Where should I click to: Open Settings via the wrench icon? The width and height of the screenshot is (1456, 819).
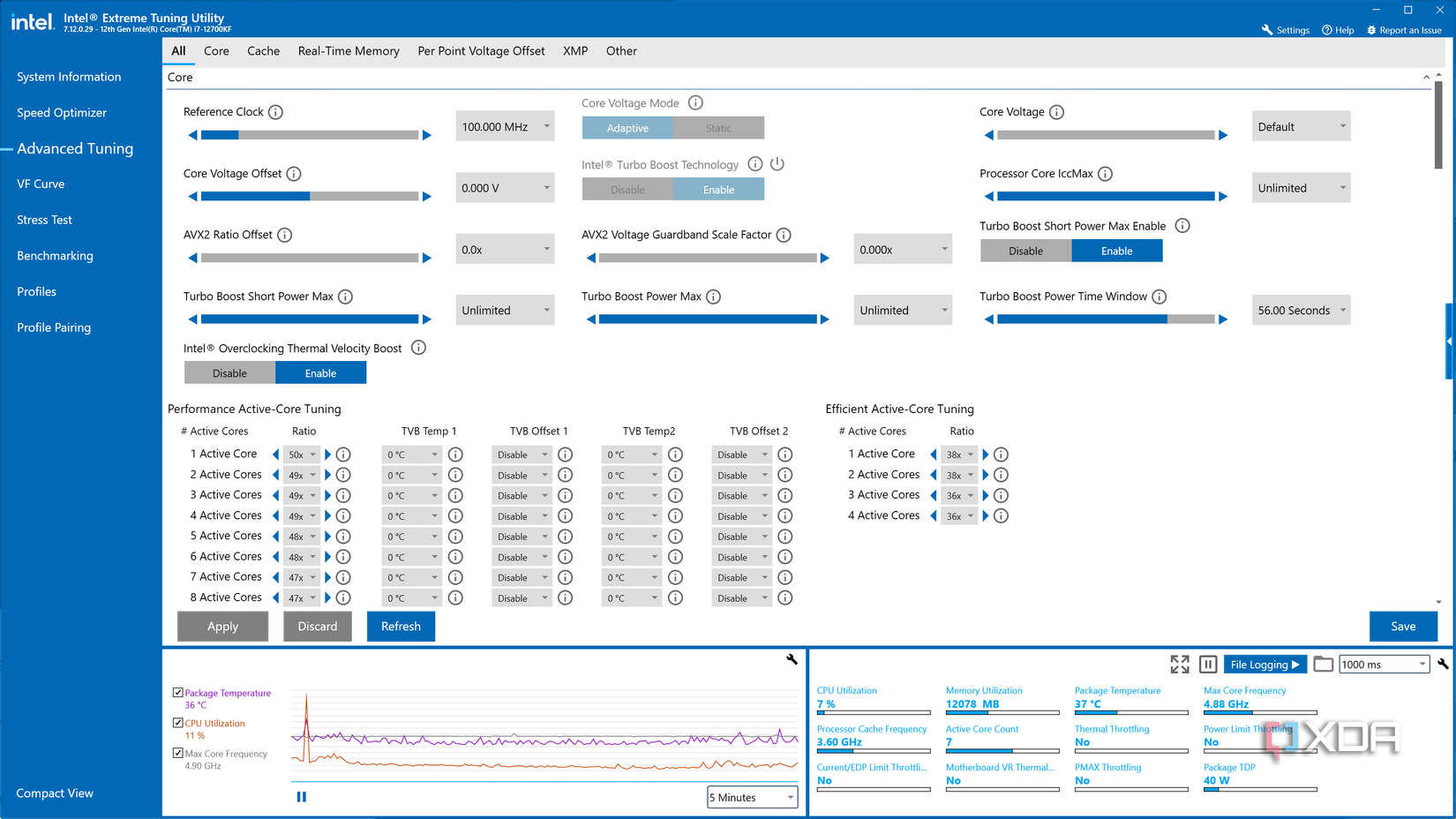tap(1265, 29)
